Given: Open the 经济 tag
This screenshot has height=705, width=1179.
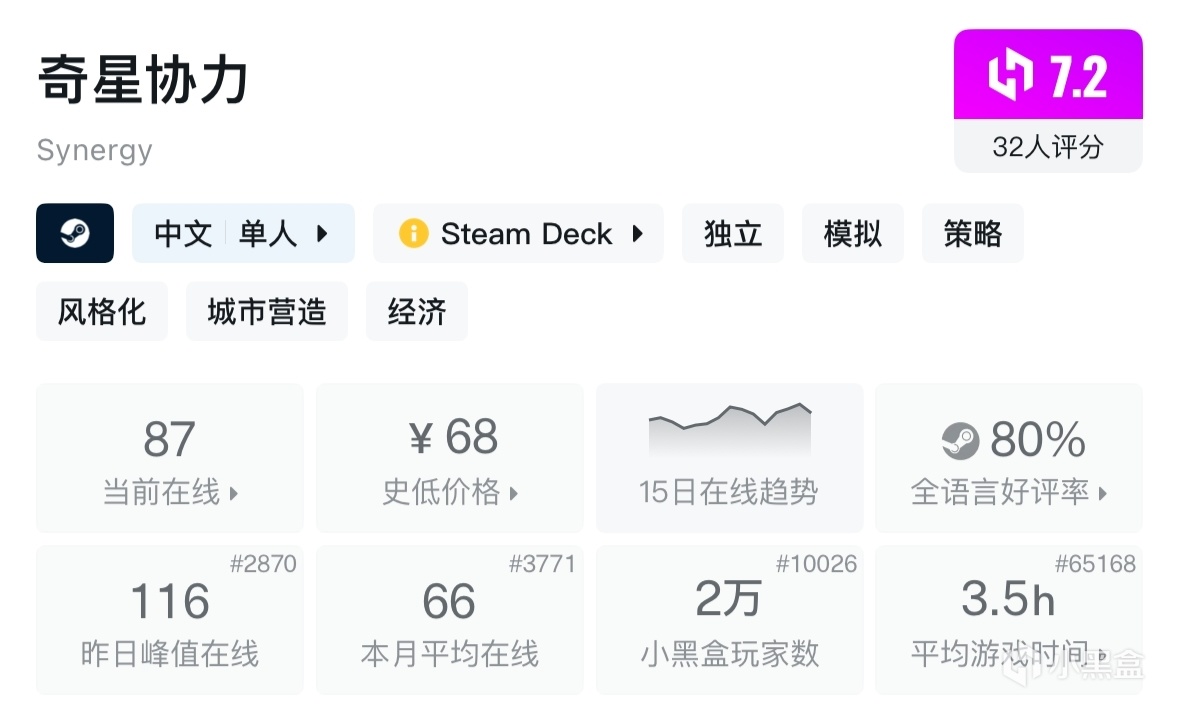Looking at the screenshot, I should (417, 312).
